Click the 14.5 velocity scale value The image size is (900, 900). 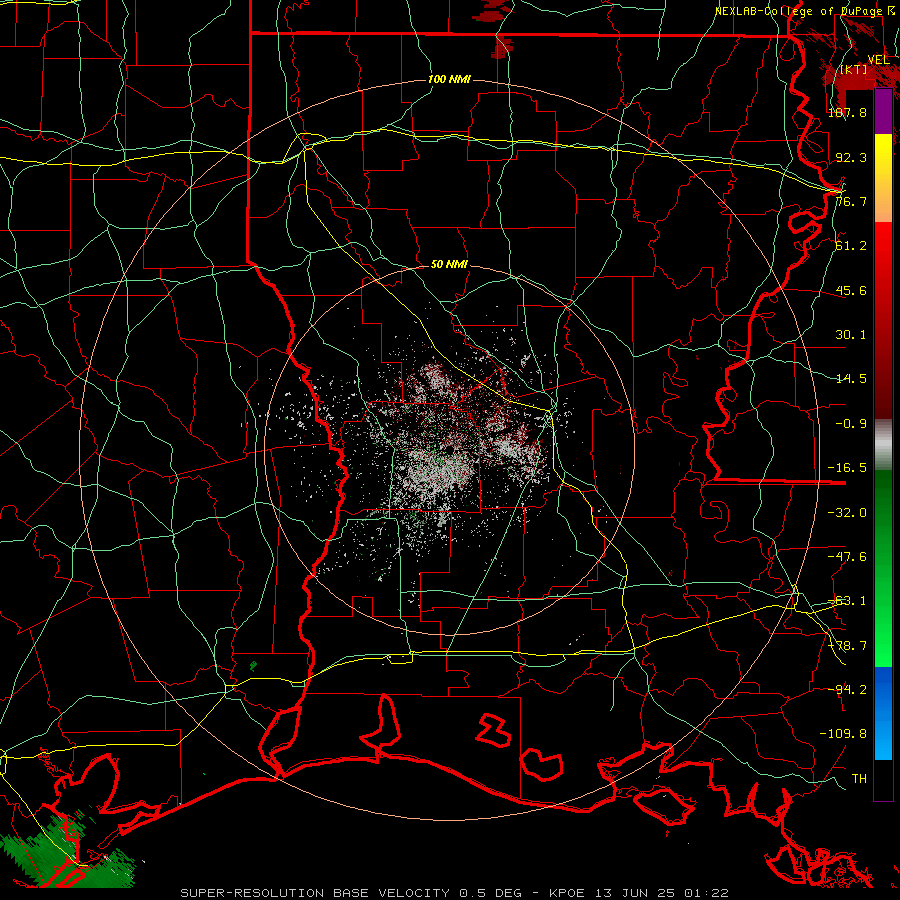click(x=851, y=379)
